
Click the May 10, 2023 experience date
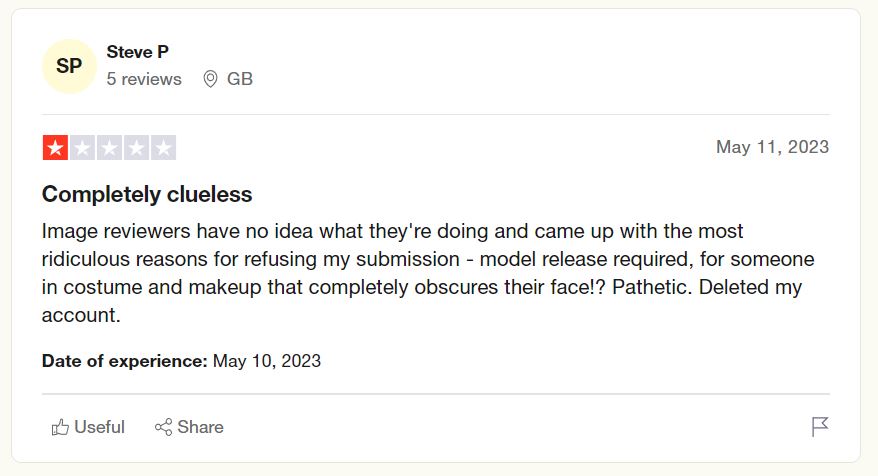tap(267, 361)
